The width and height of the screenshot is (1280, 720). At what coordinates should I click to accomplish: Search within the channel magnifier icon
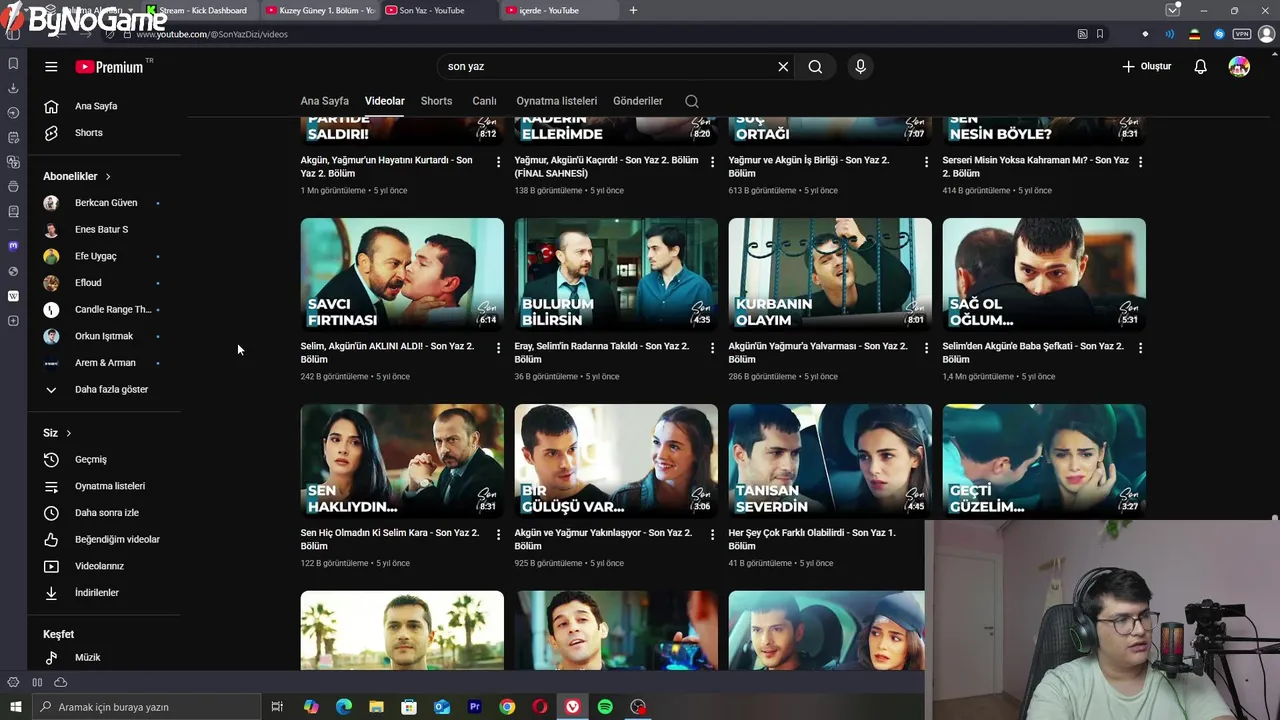point(692,101)
